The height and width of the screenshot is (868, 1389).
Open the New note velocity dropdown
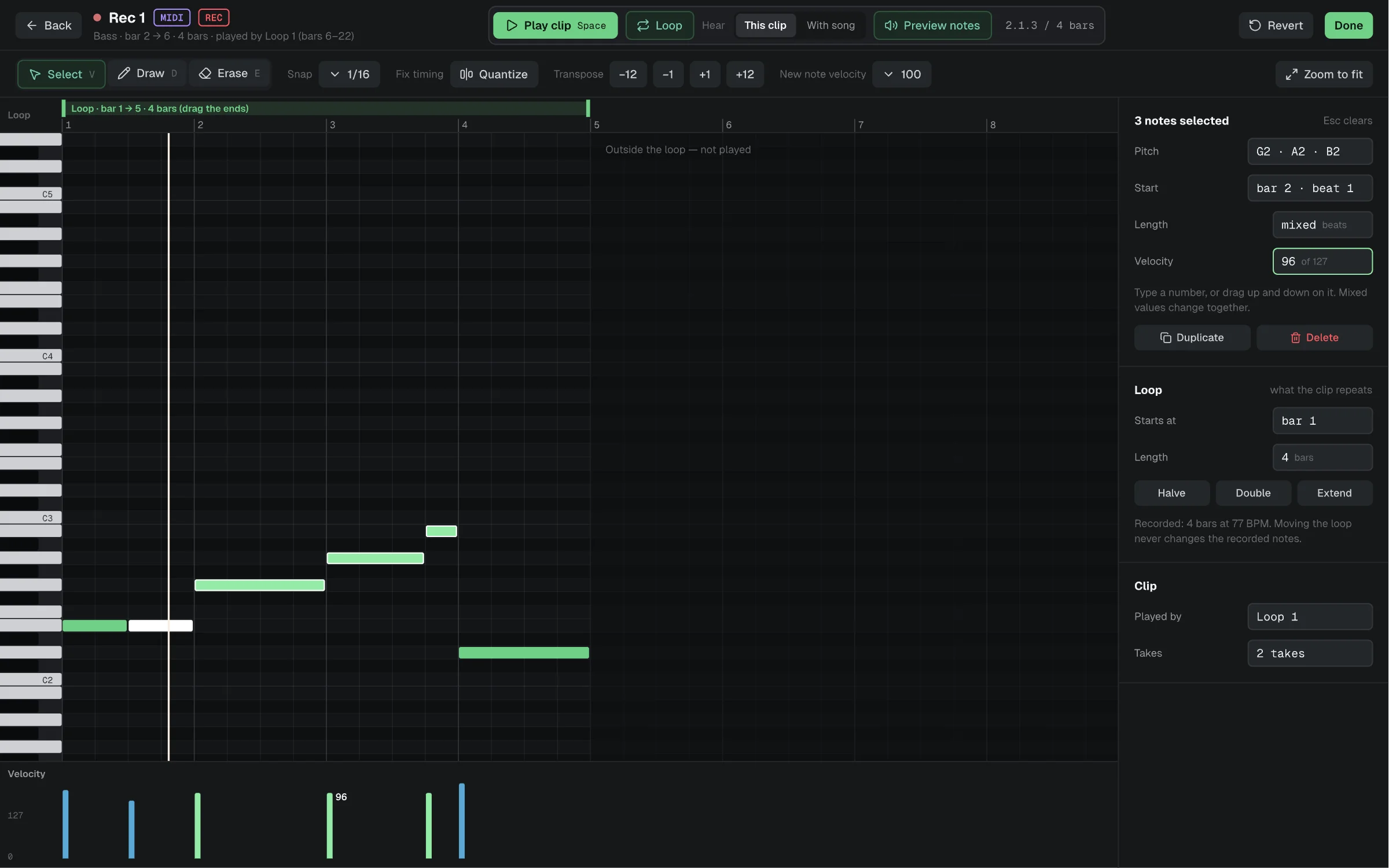(x=902, y=74)
